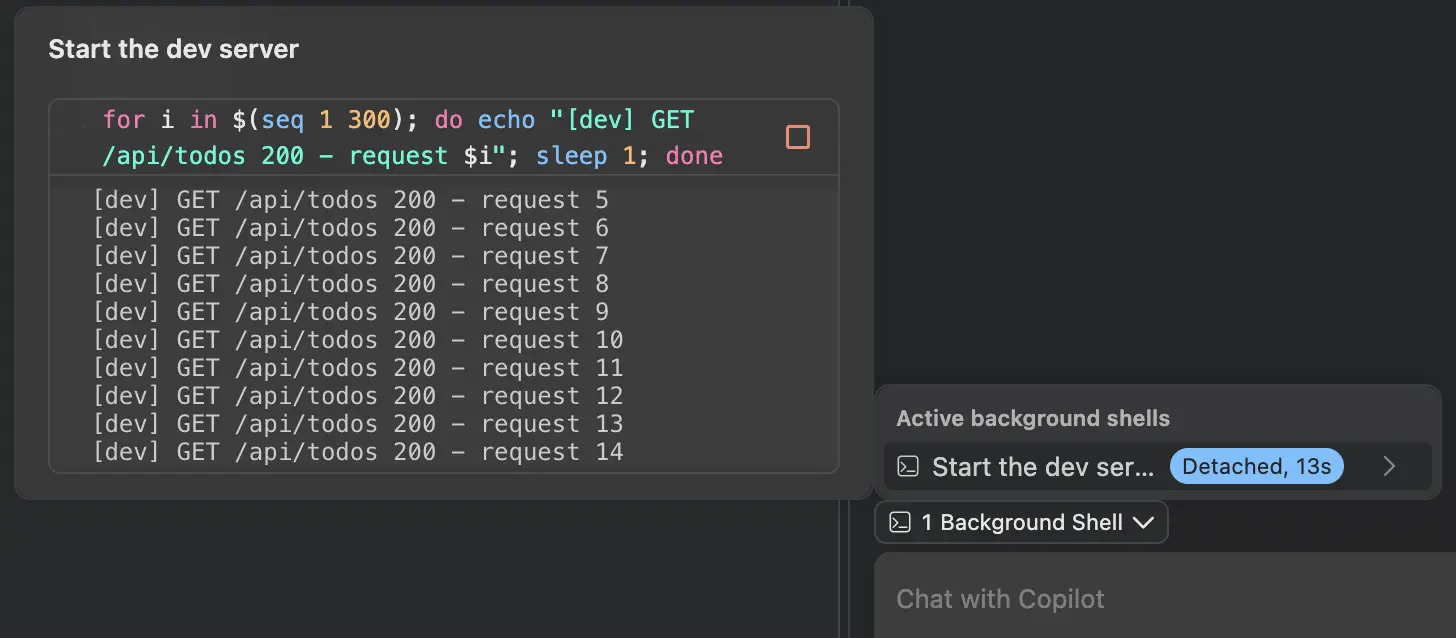1456x638 pixels.
Task: Select the Start the dev ser... shell row
Action: [1158, 466]
